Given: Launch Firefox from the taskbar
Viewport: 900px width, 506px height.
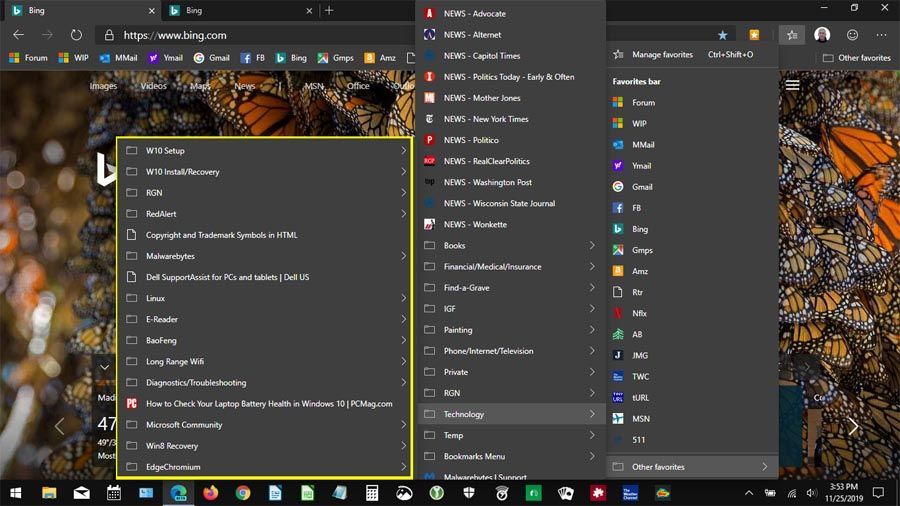Looking at the screenshot, I should [211, 493].
